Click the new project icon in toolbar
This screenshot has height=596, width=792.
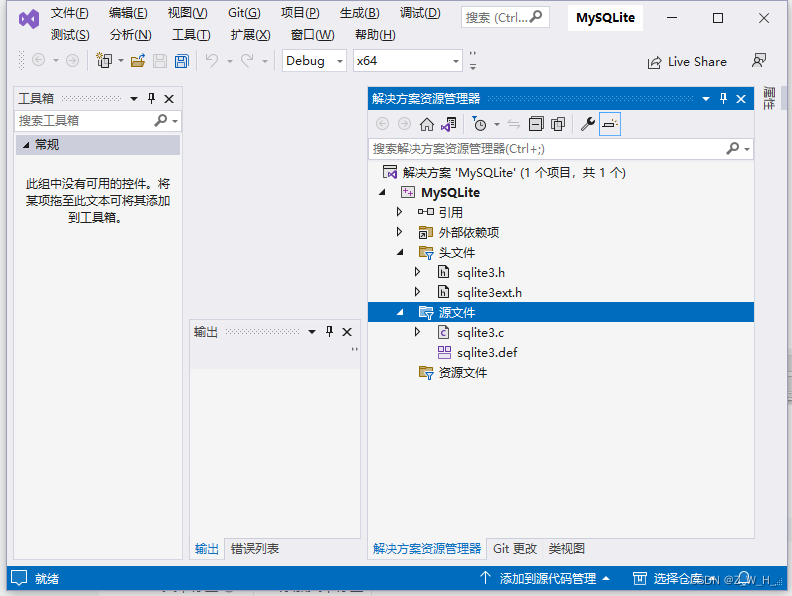tap(104, 61)
